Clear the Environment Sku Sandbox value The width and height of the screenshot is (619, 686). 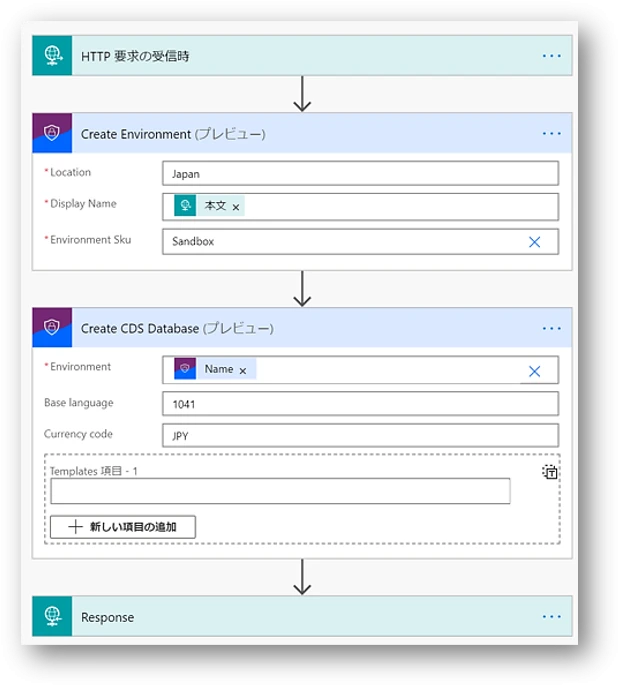pyautogui.click(x=534, y=242)
